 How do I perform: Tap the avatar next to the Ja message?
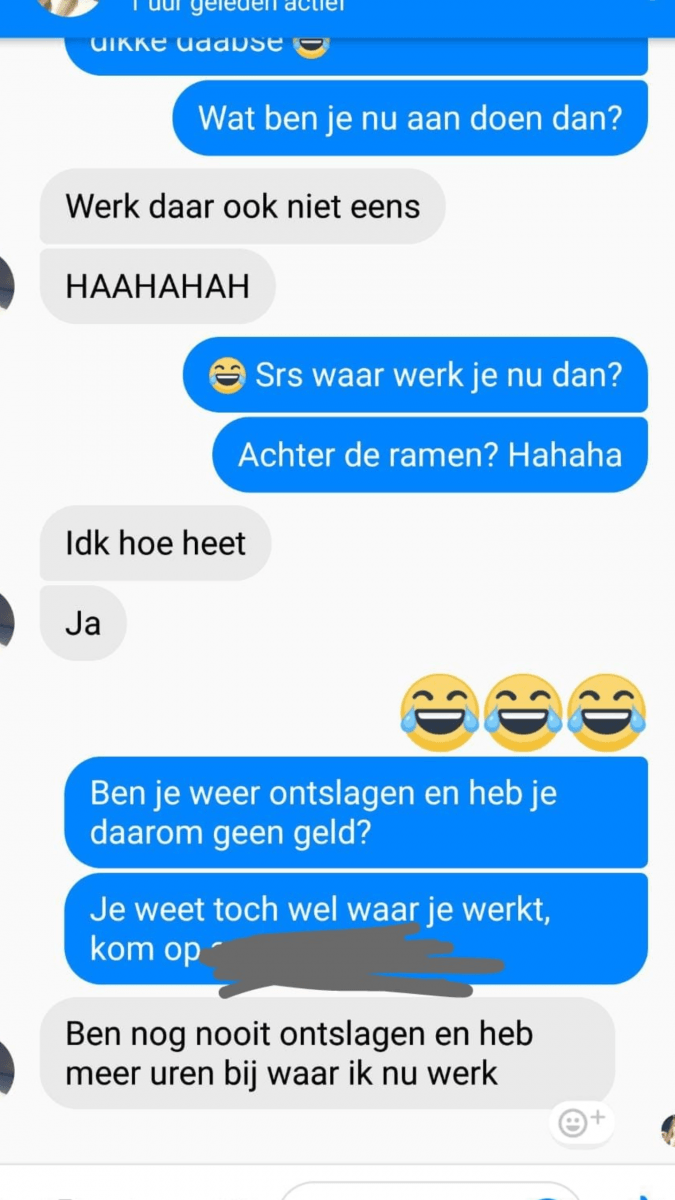(x=6, y=620)
